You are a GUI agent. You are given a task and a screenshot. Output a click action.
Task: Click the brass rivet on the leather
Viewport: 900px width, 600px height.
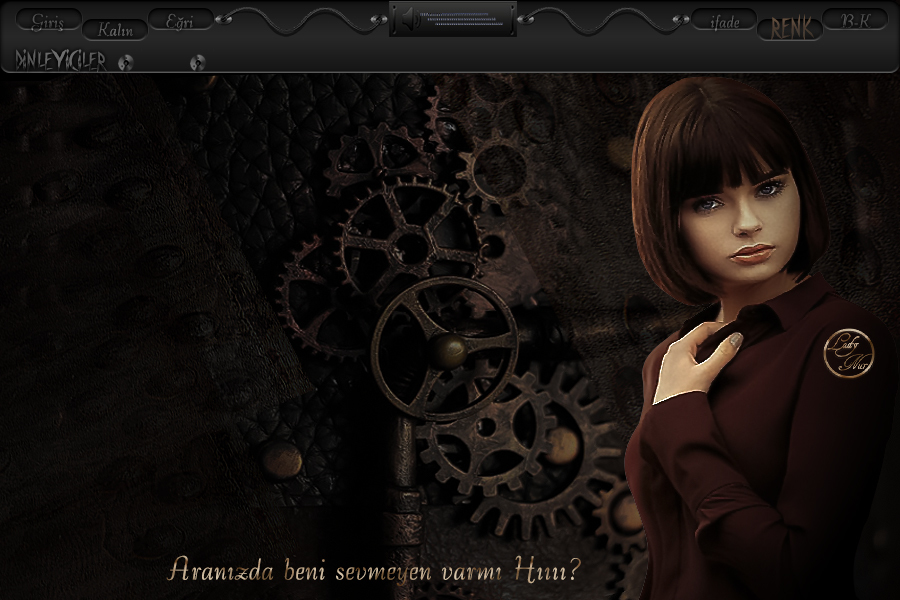[282, 459]
